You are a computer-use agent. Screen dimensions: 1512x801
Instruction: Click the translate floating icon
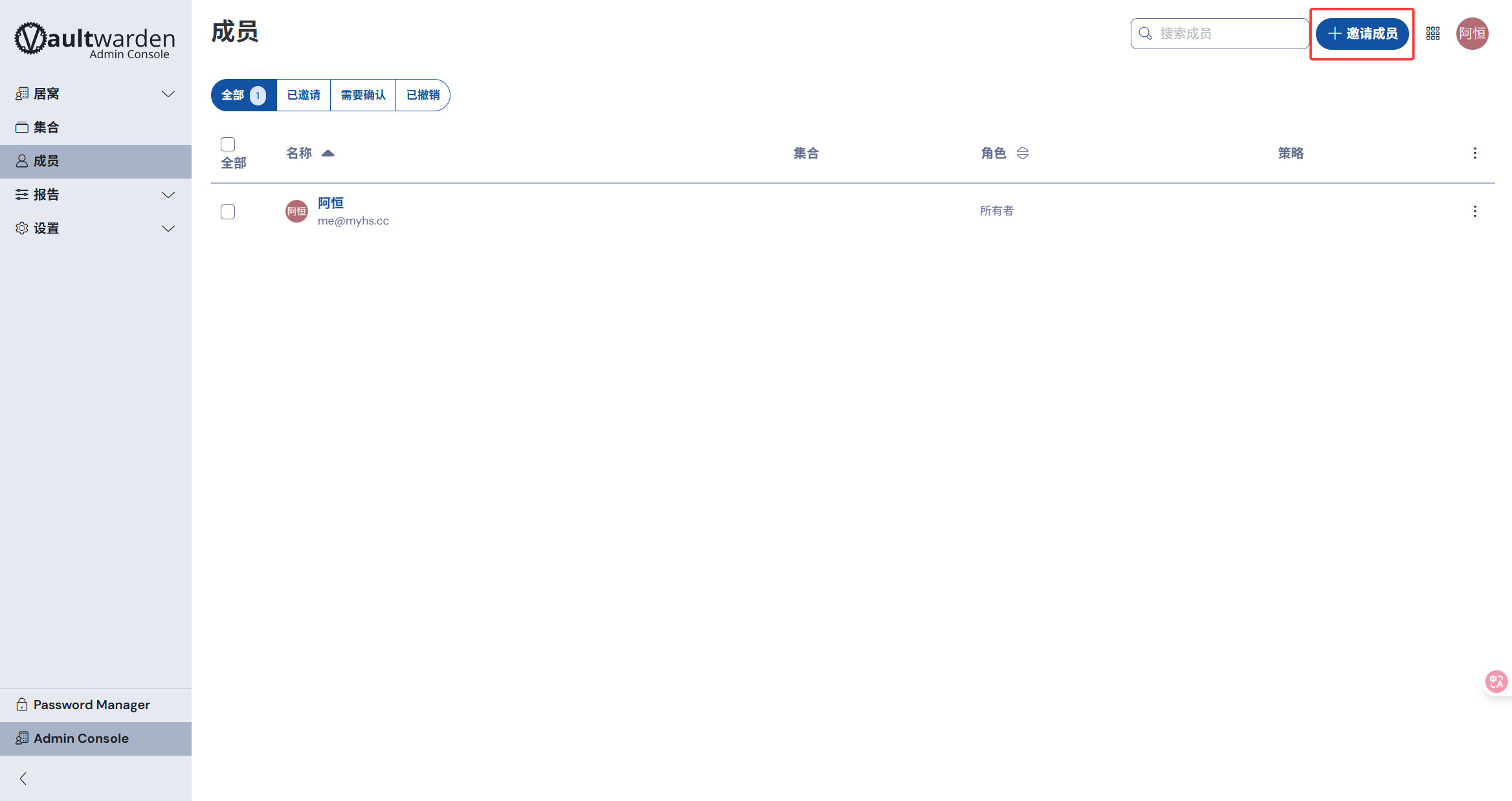point(1496,681)
